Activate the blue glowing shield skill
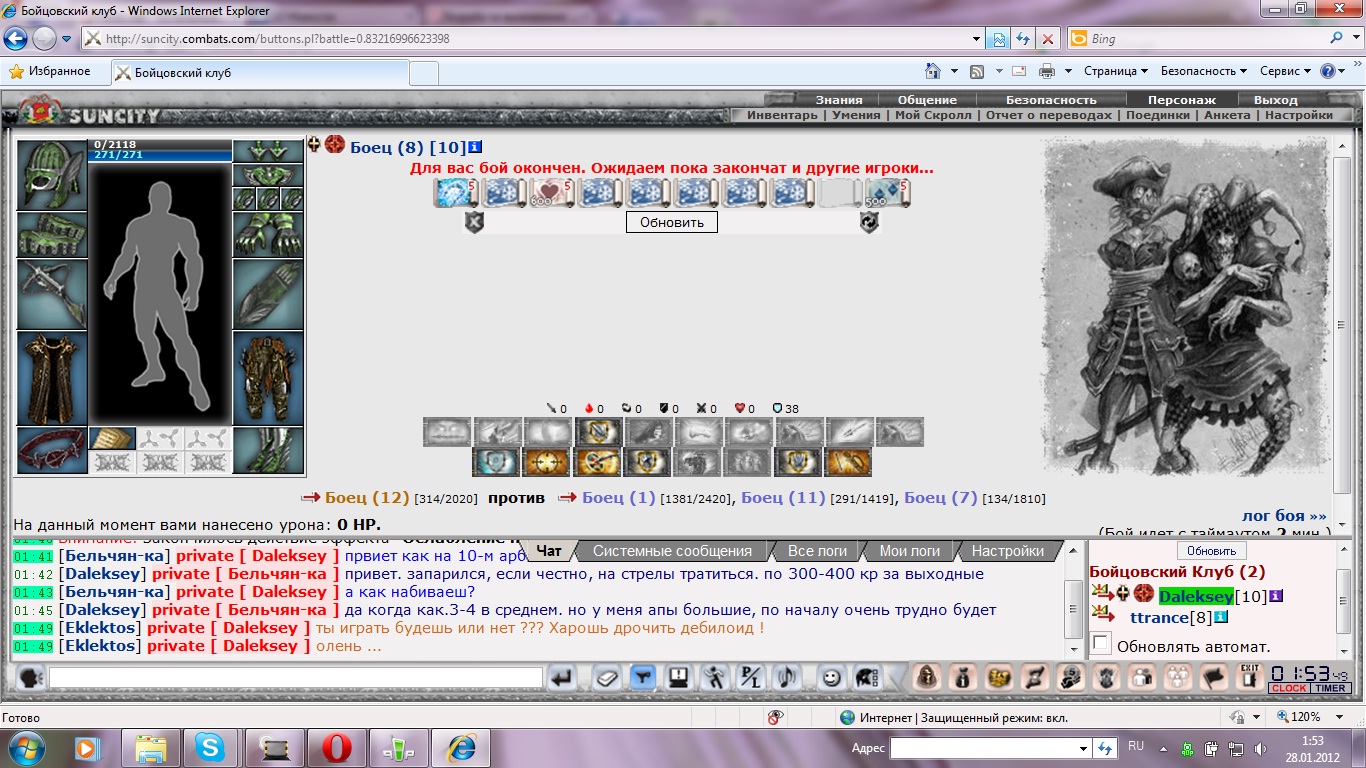 tap(497, 462)
